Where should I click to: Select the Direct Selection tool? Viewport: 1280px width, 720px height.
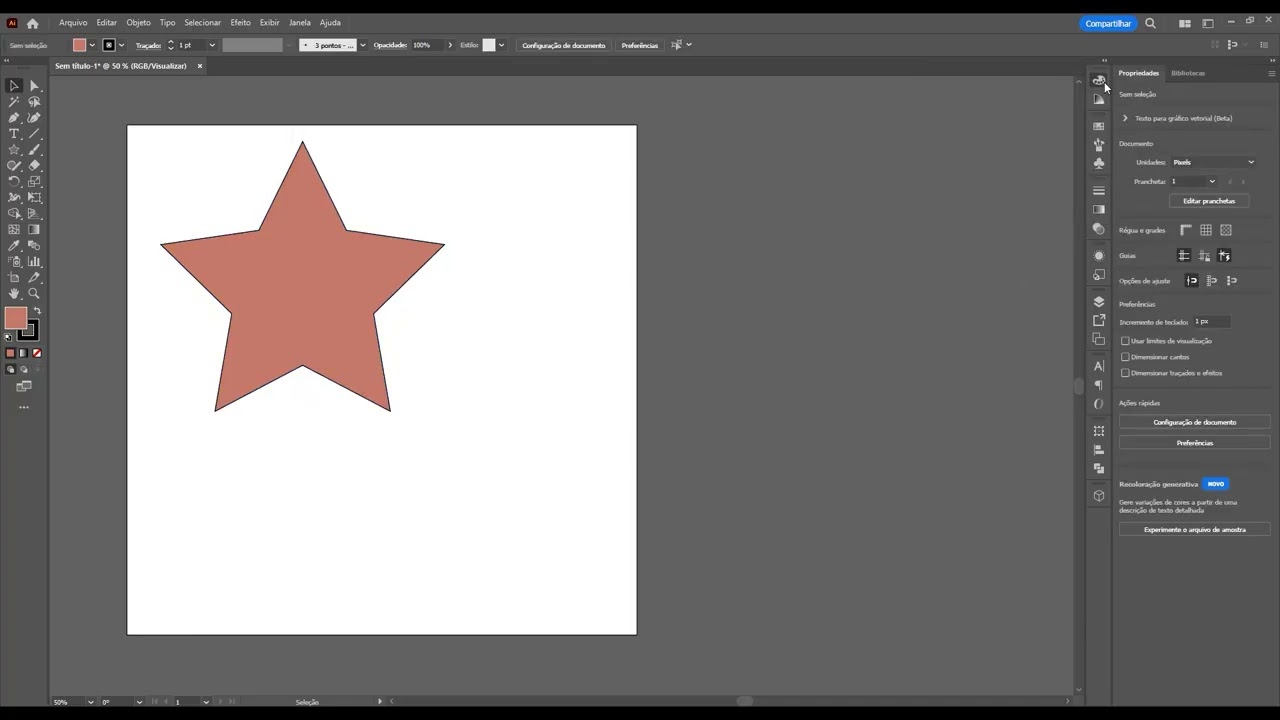[x=34, y=86]
